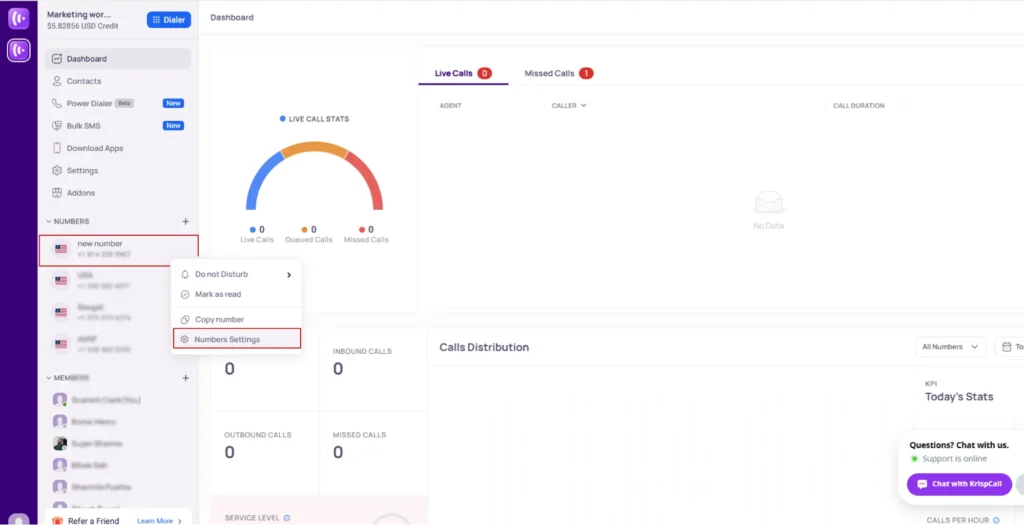Viewport: 1024px width, 525px height.
Task: Open the Dashboard sidebar item
Action: [x=118, y=59]
